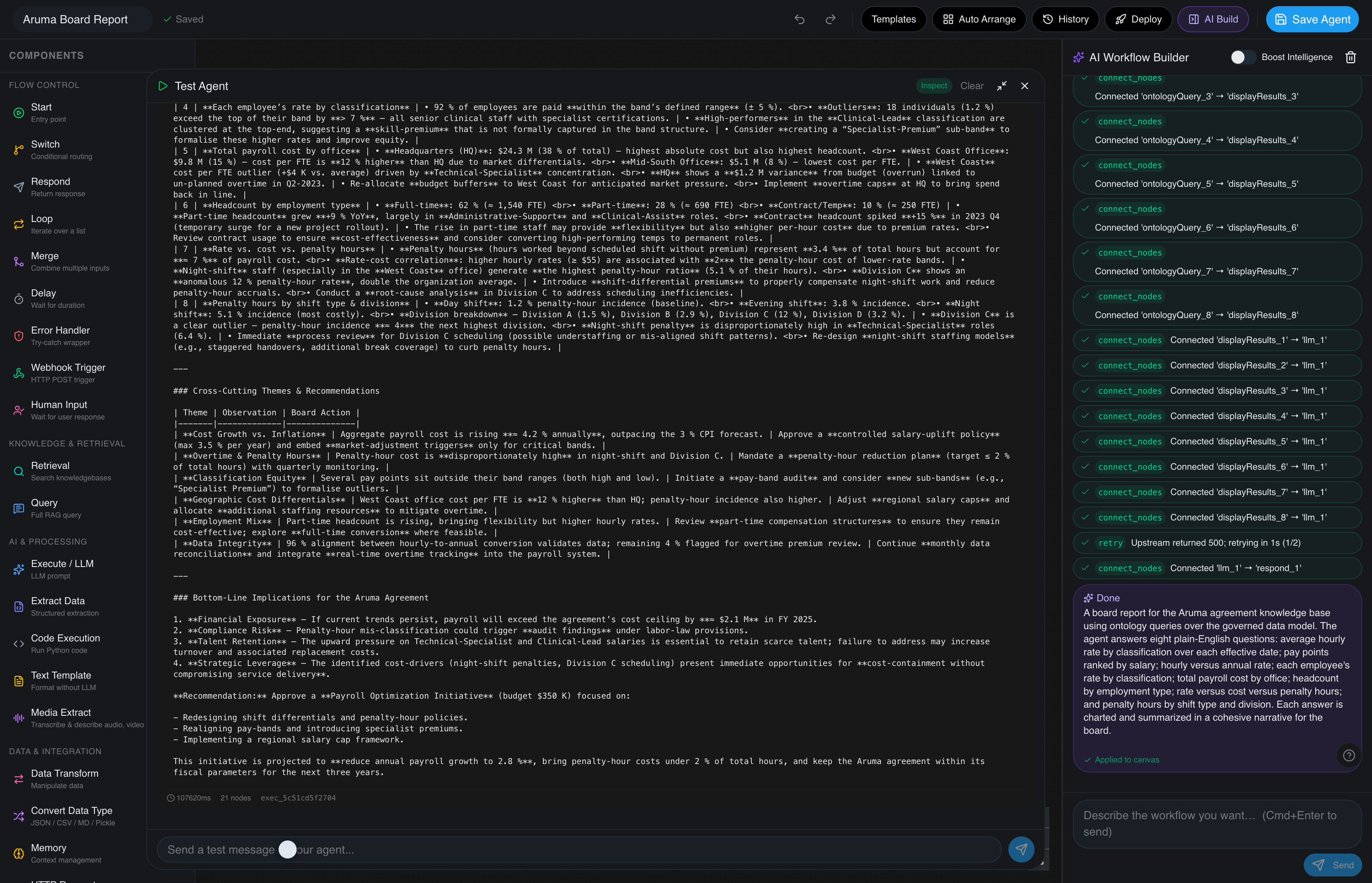The height and width of the screenshot is (883, 1372).
Task: Collapse the Test Agent panel size
Action: point(1001,86)
